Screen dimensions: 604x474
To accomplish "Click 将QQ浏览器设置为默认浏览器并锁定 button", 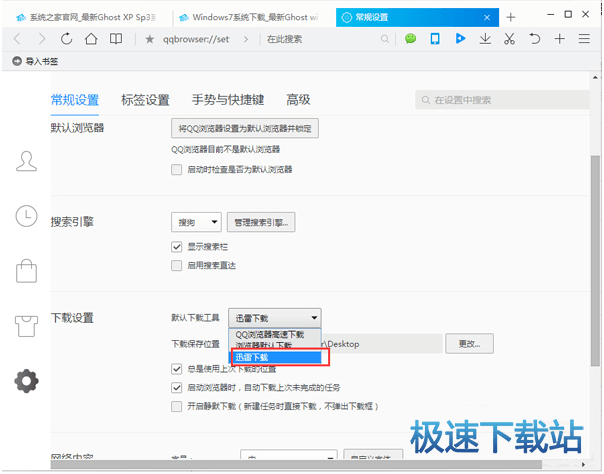I will (x=245, y=128).
